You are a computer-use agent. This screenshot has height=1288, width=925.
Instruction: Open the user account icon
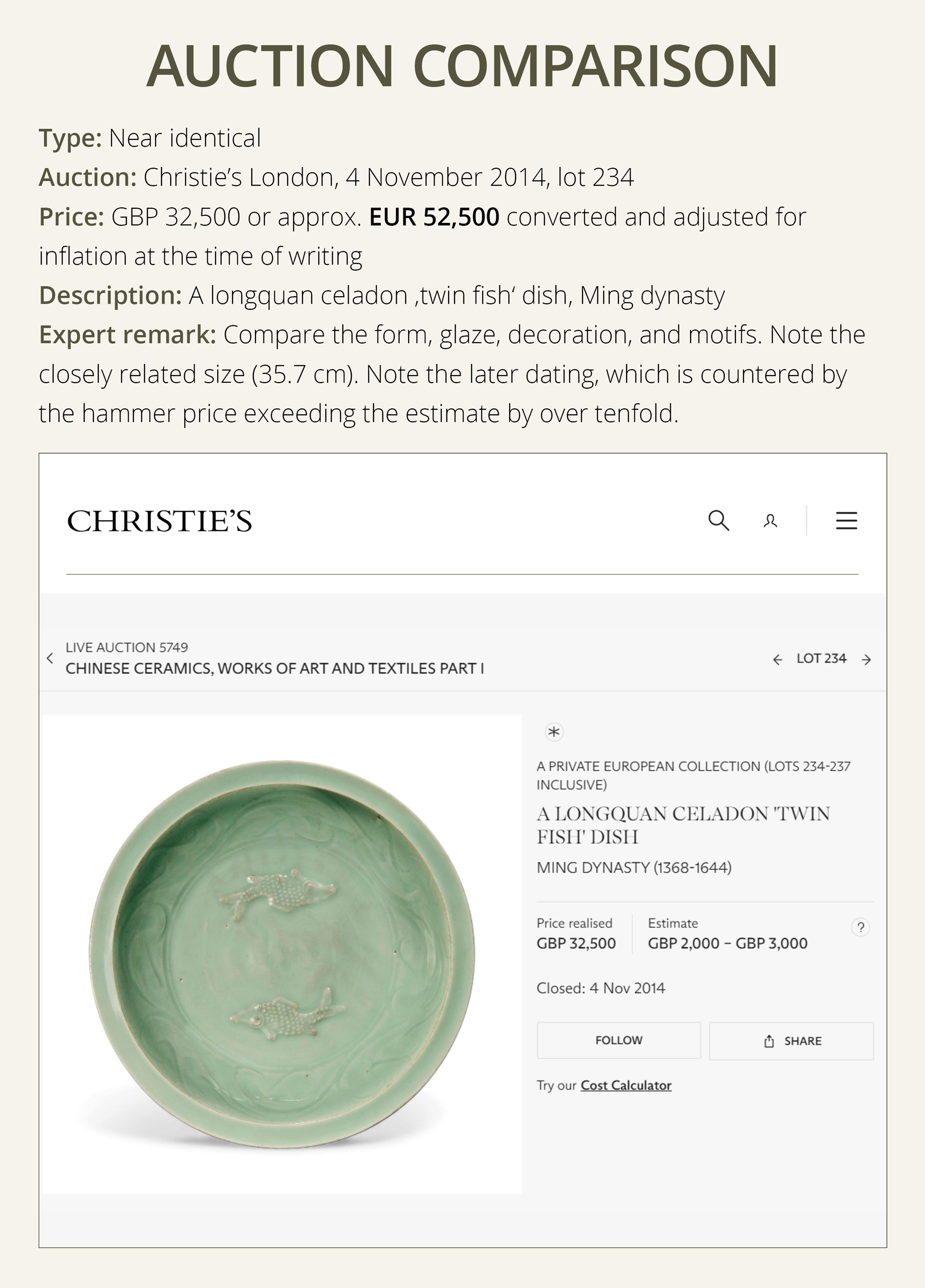pos(770,521)
